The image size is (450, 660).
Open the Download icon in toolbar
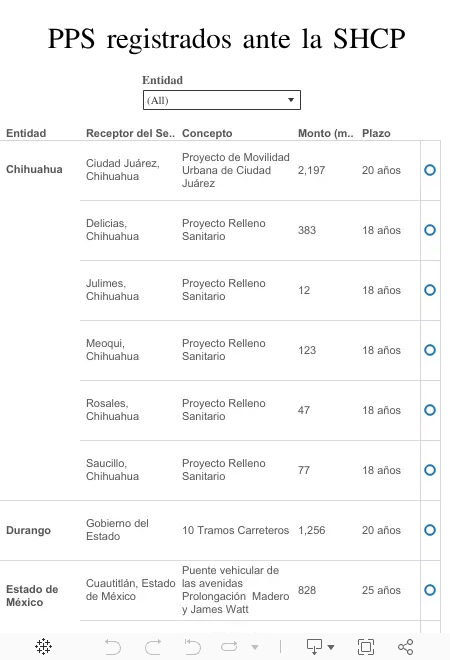pos(314,647)
